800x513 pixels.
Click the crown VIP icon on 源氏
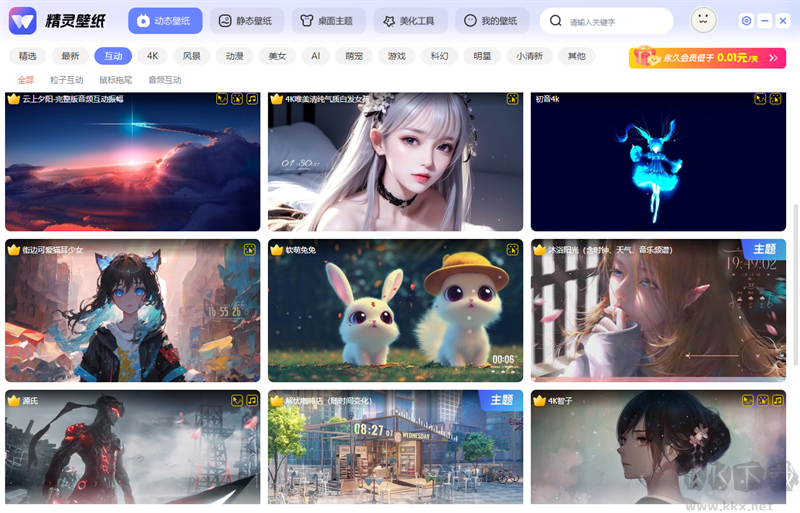(x=14, y=400)
